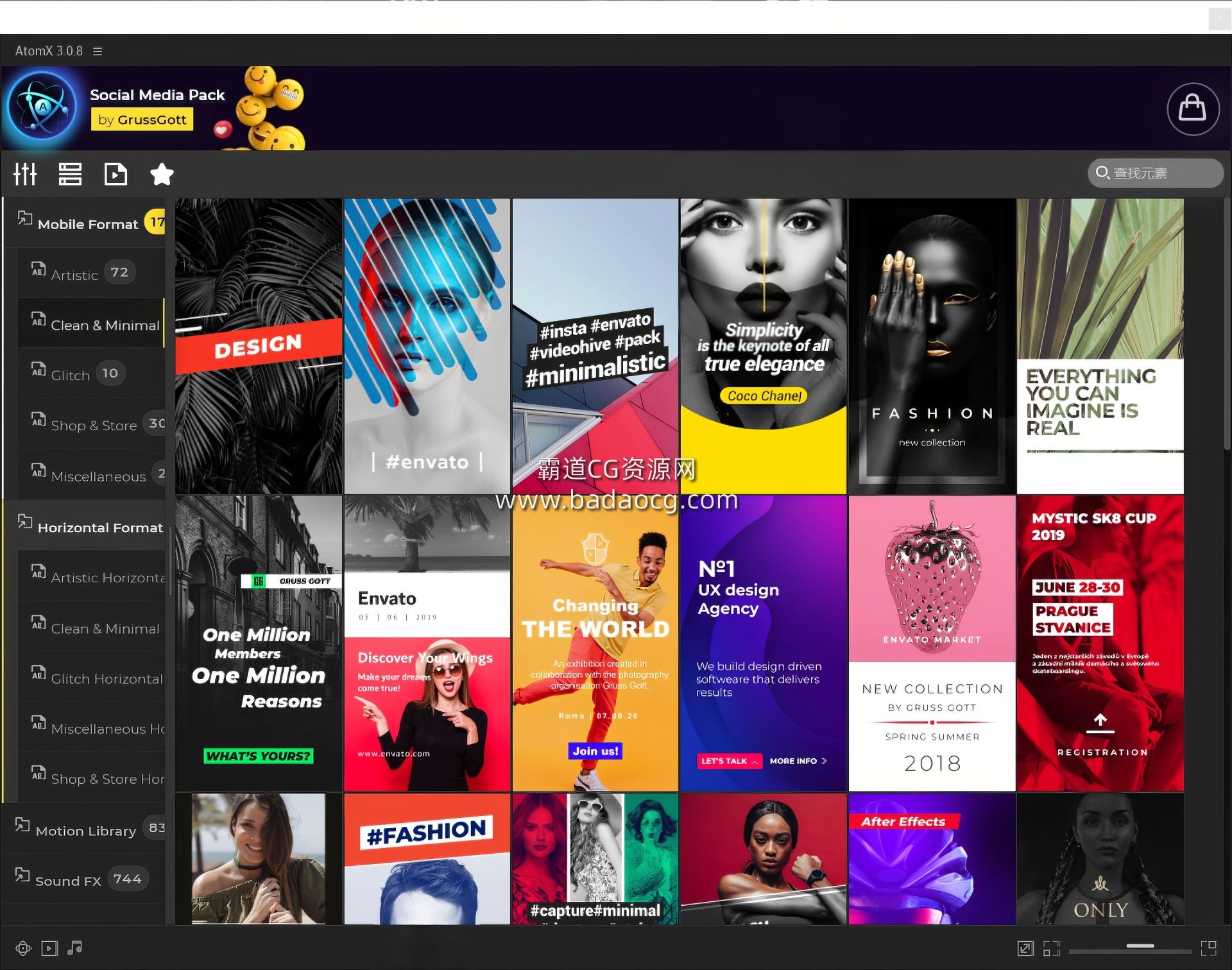1232x970 pixels.
Task: Click the AE icon beside Glitch
Action: tap(38, 369)
